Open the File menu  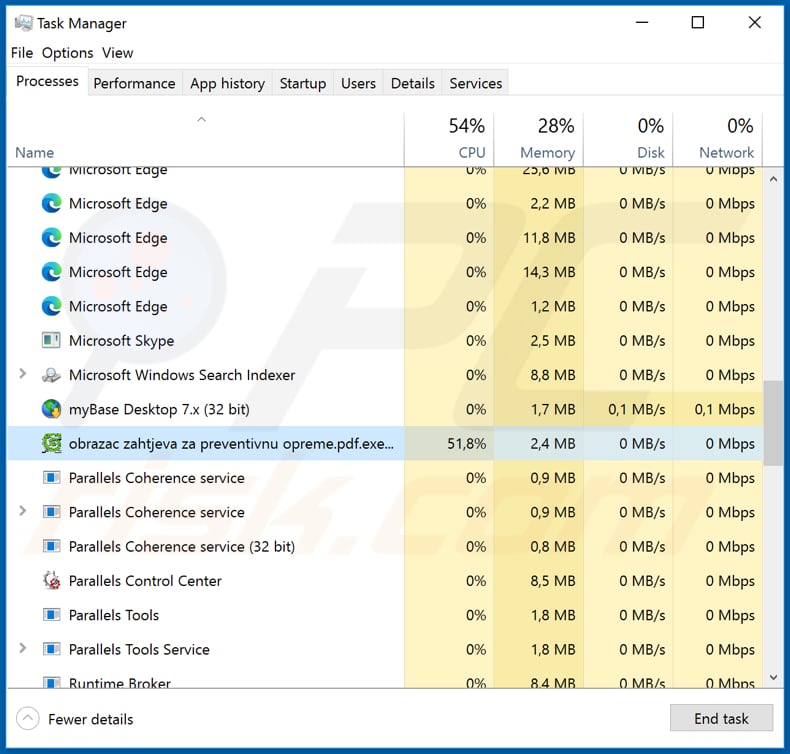(x=22, y=53)
